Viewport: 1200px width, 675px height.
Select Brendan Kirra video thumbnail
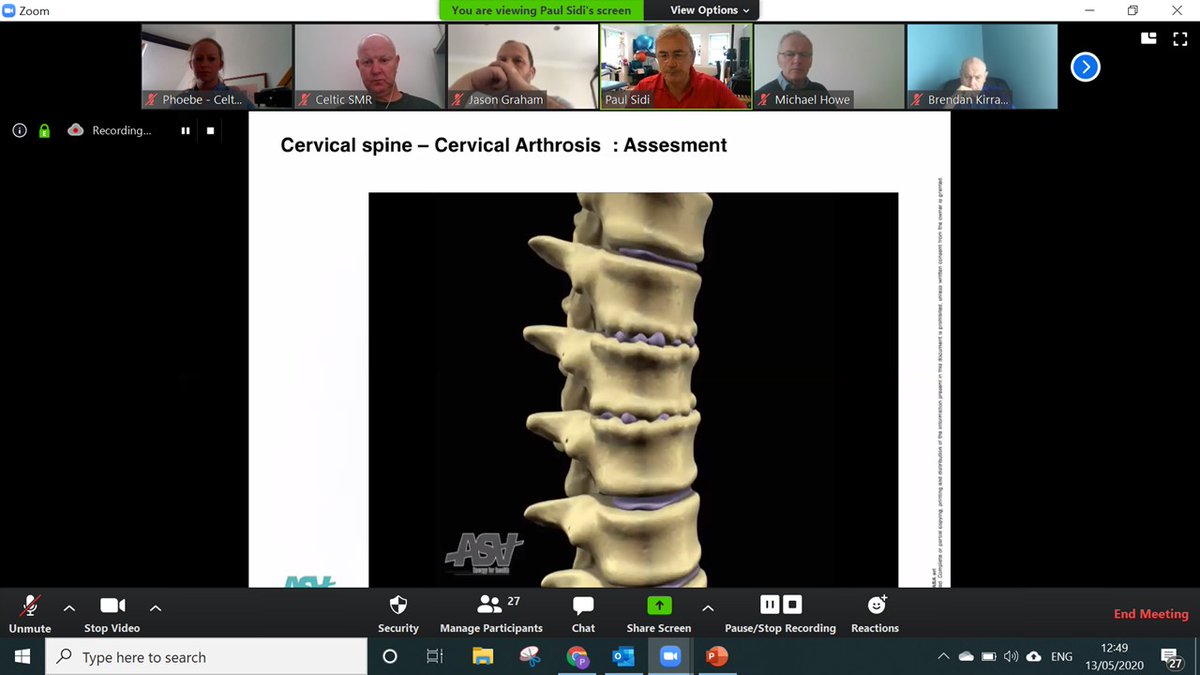pos(982,66)
